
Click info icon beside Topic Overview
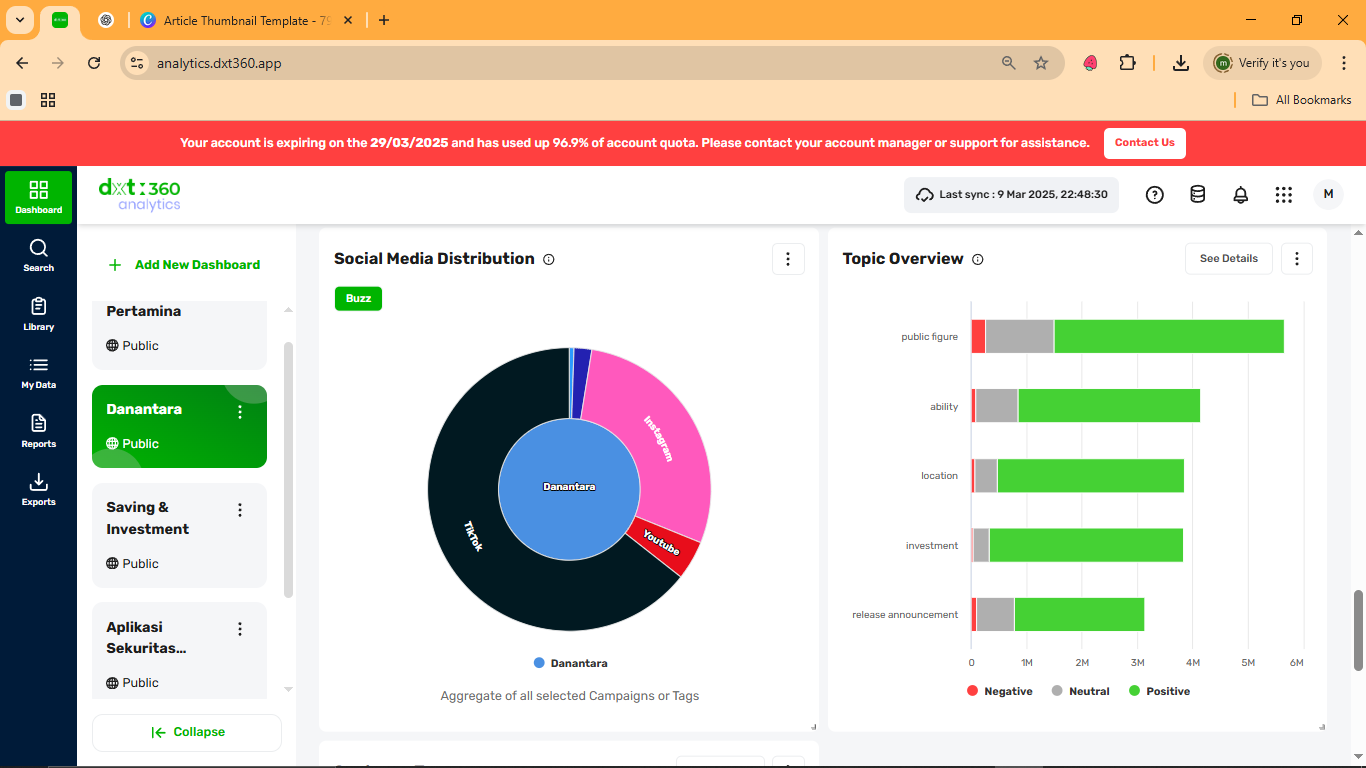coord(977,259)
